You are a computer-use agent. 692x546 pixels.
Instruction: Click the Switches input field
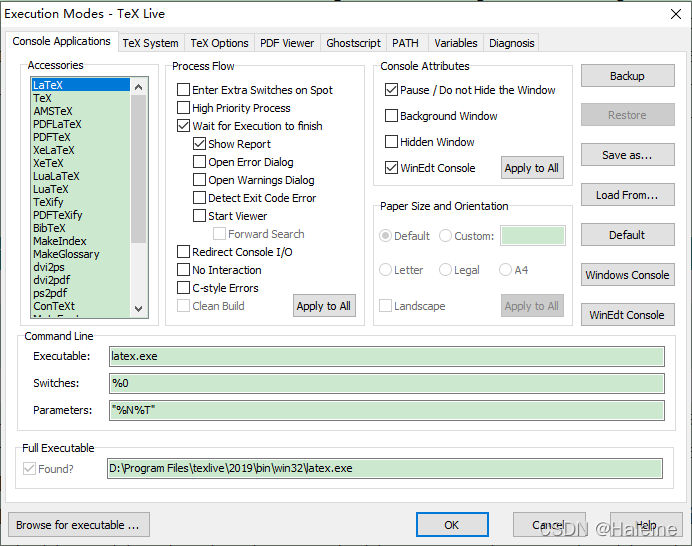[x=387, y=383]
